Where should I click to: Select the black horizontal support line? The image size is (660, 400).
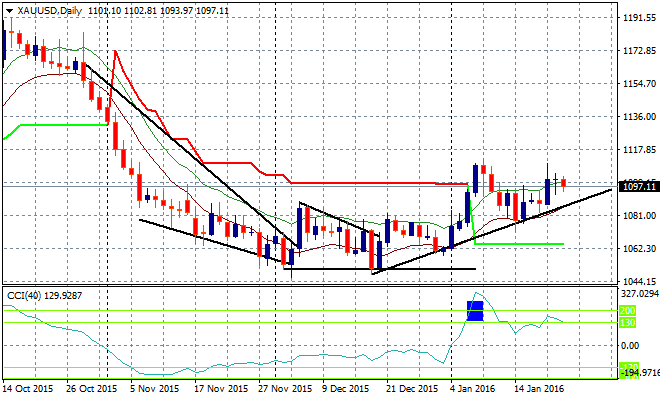click(x=380, y=269)
